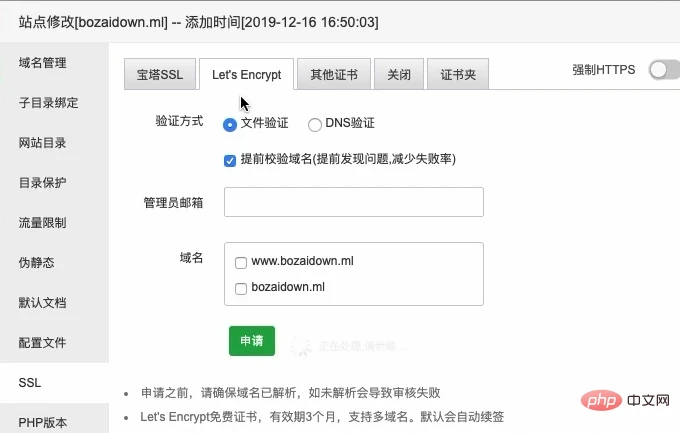680x433 pixels.
Task: Enable the 强制HTTPS toggle switch
Action: (664, 69)
